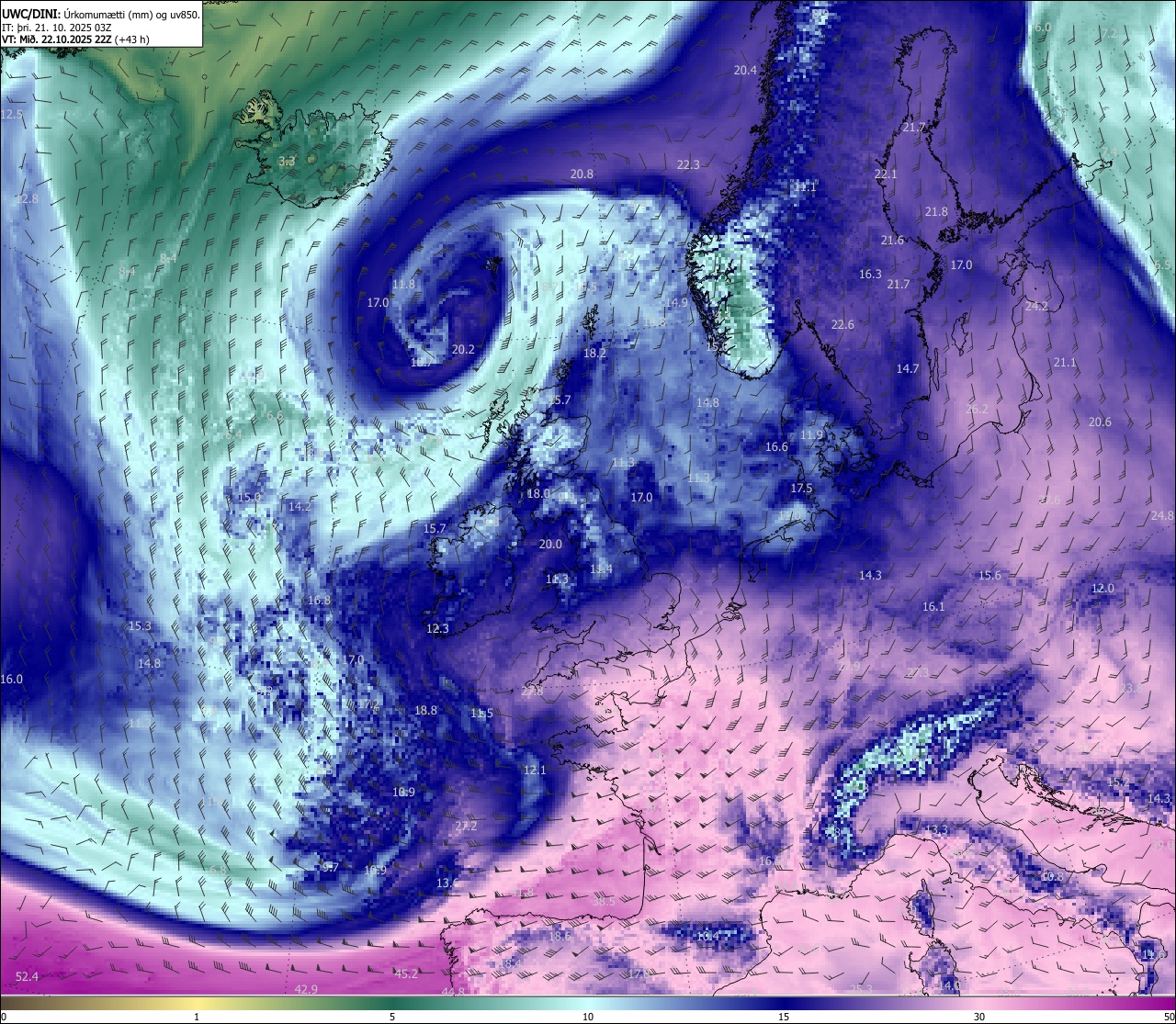Click the initial time line 'IT: þri. 21. 10. 2025 03Z'
This screenshot has width=1176, height=1024.
click(x=58, y=28)
